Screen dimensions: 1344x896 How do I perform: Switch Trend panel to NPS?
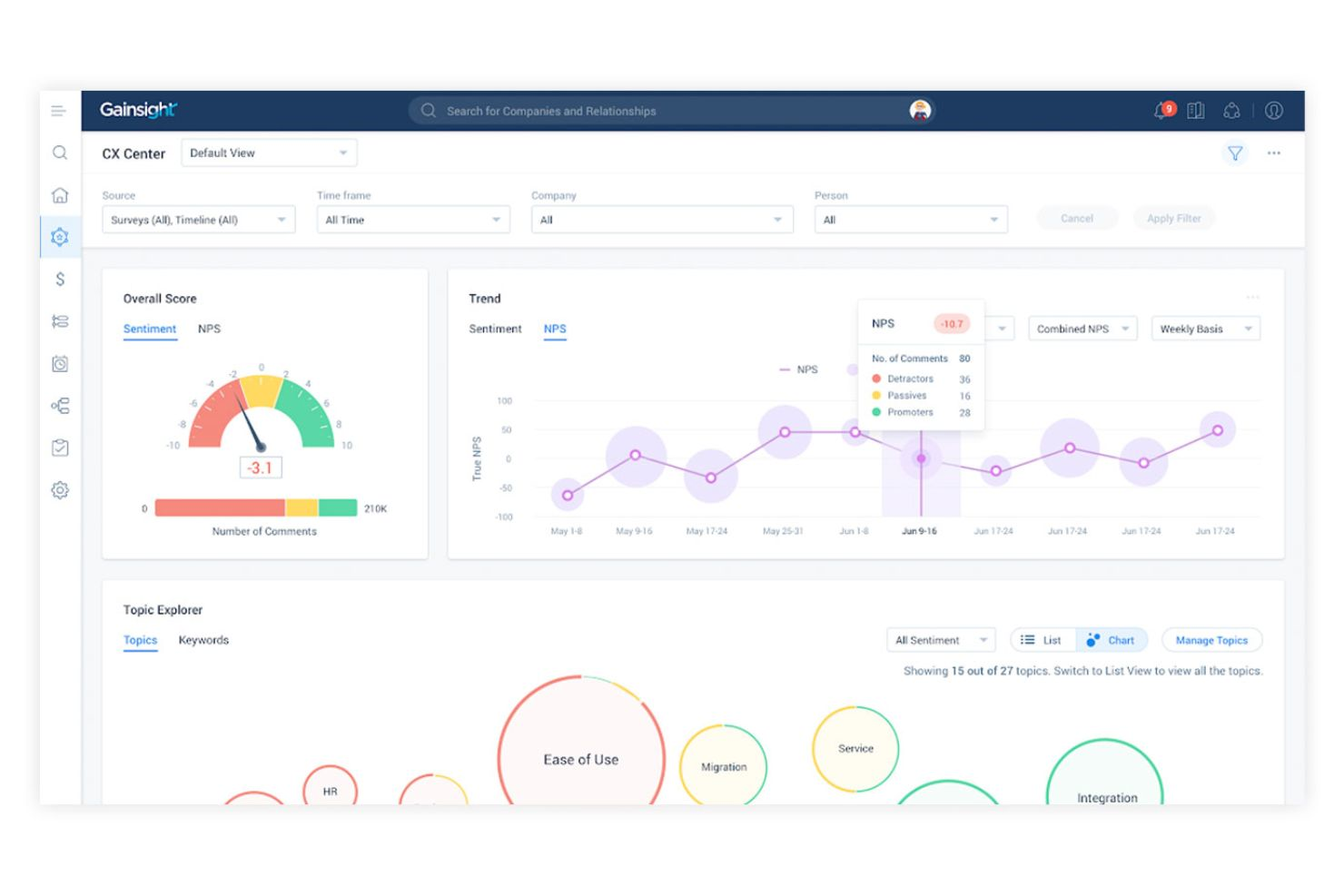[555, 329]
